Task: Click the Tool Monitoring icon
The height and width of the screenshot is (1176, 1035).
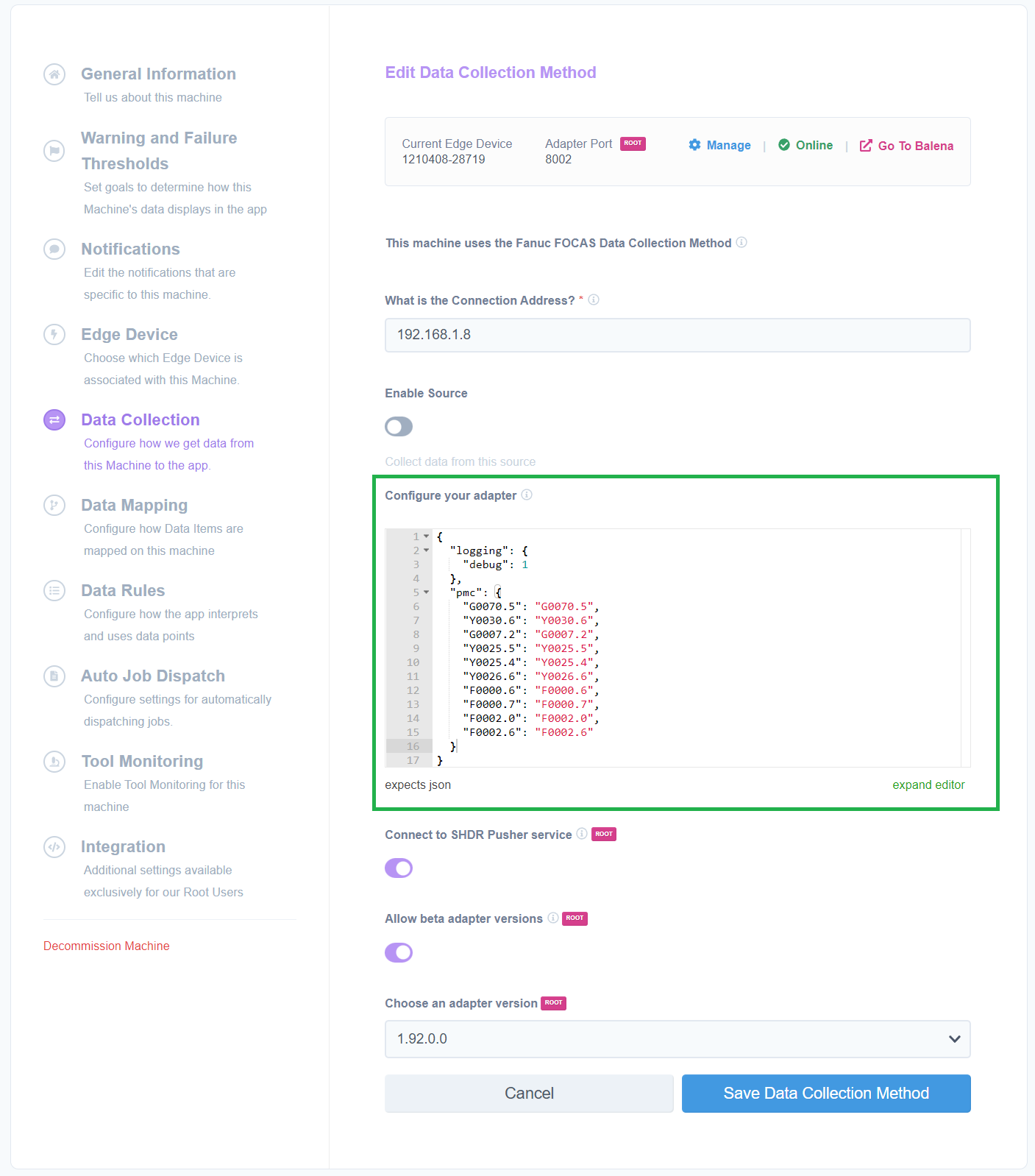Action: point(54,762)
